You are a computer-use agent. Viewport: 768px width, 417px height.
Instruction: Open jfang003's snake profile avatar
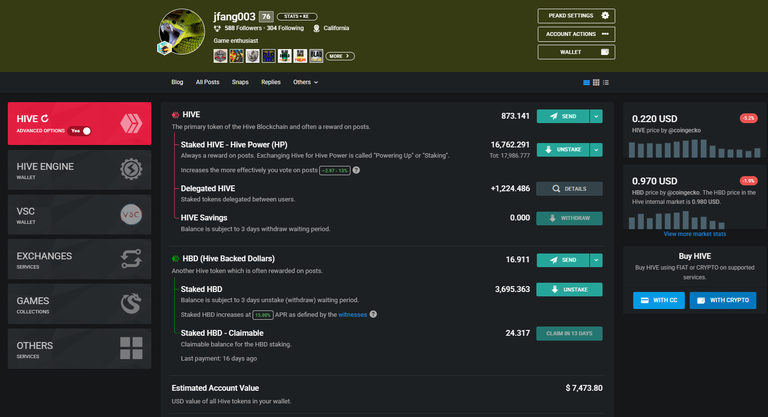tap(182, 31)
